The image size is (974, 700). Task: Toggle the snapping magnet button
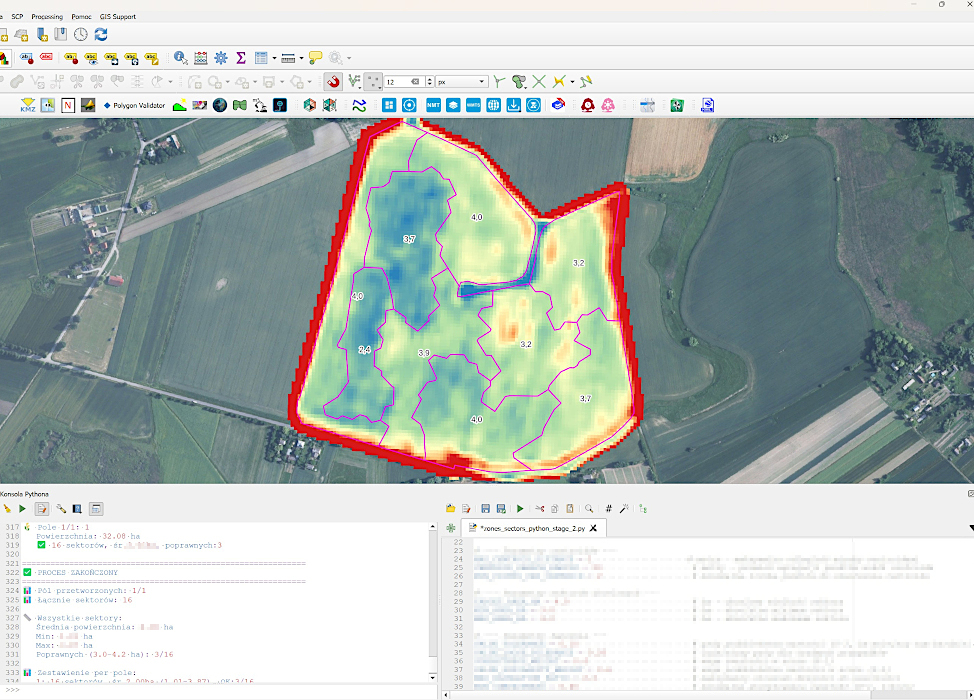tap(333, 81)
